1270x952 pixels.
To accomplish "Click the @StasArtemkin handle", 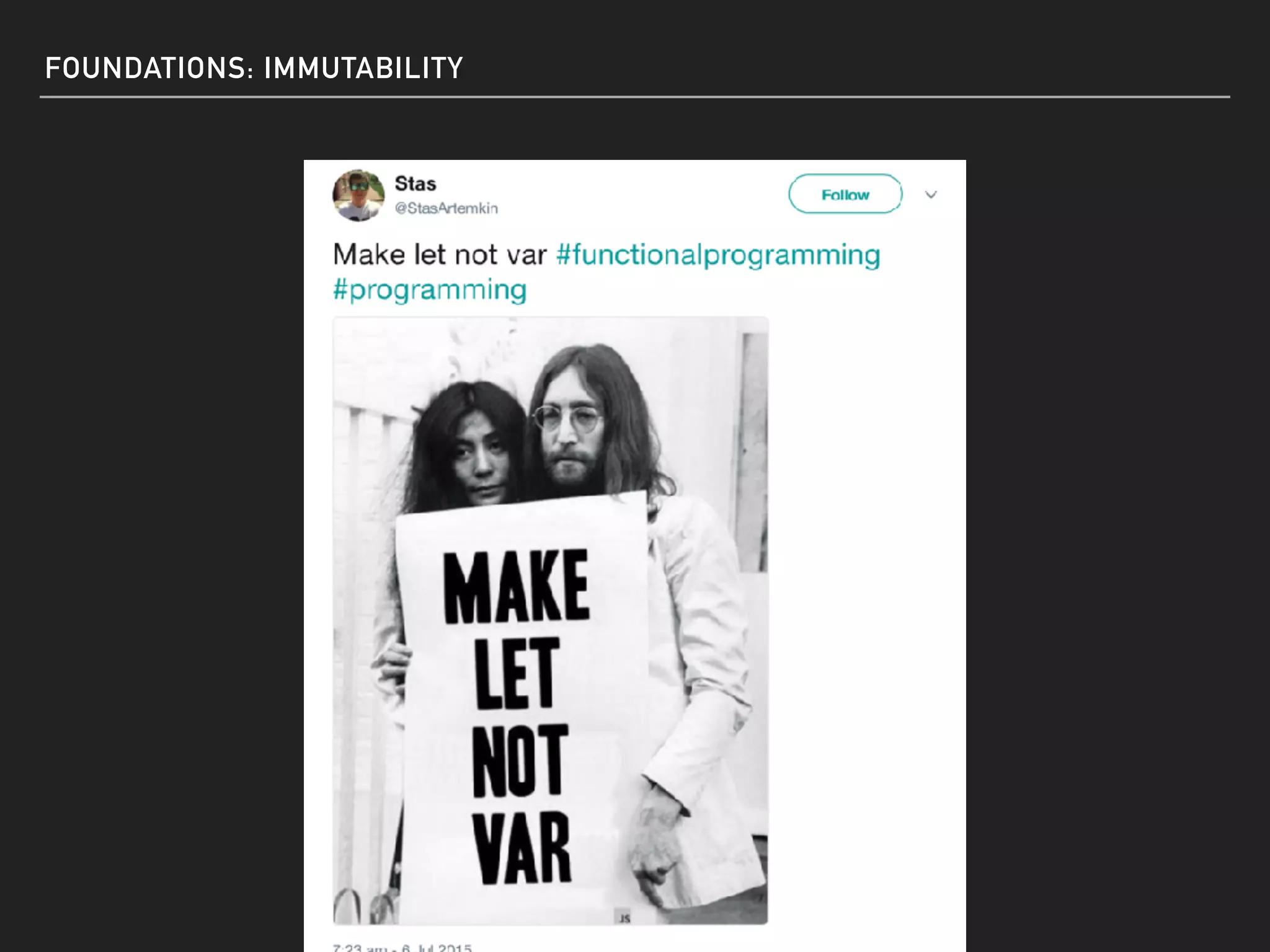I will point(446,208).
